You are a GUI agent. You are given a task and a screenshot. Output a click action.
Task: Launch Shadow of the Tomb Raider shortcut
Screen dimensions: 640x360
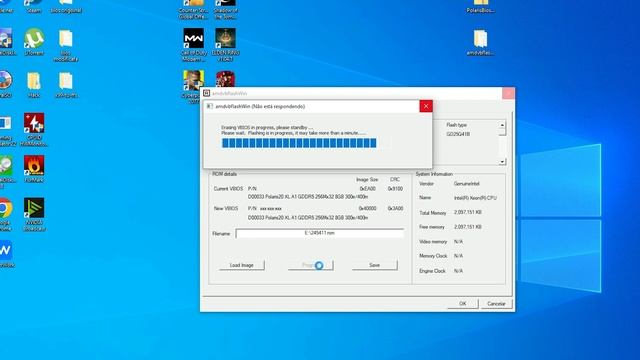click(225, 9)
